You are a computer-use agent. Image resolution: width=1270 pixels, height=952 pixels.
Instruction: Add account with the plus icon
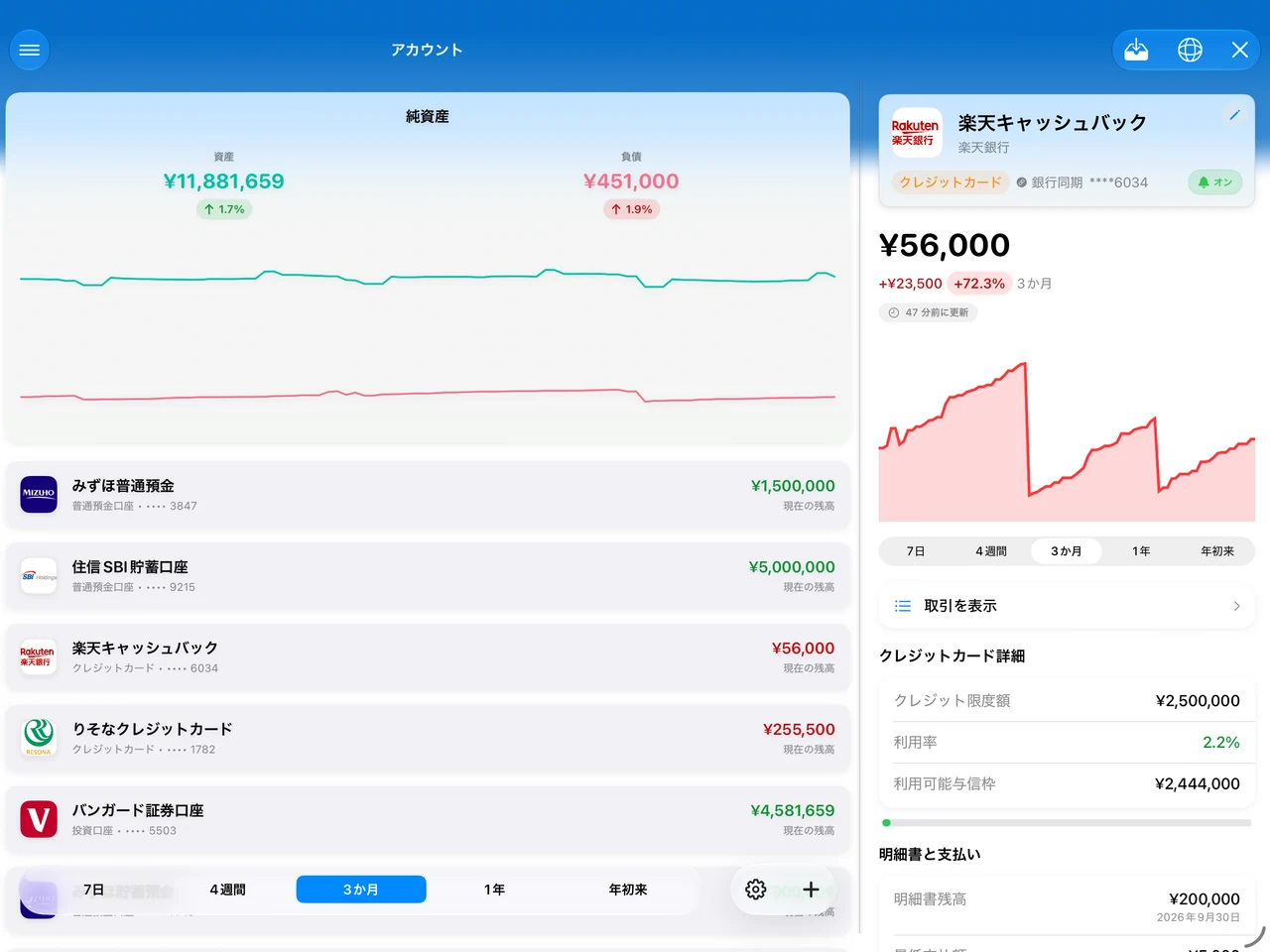[x=811, y=890]
